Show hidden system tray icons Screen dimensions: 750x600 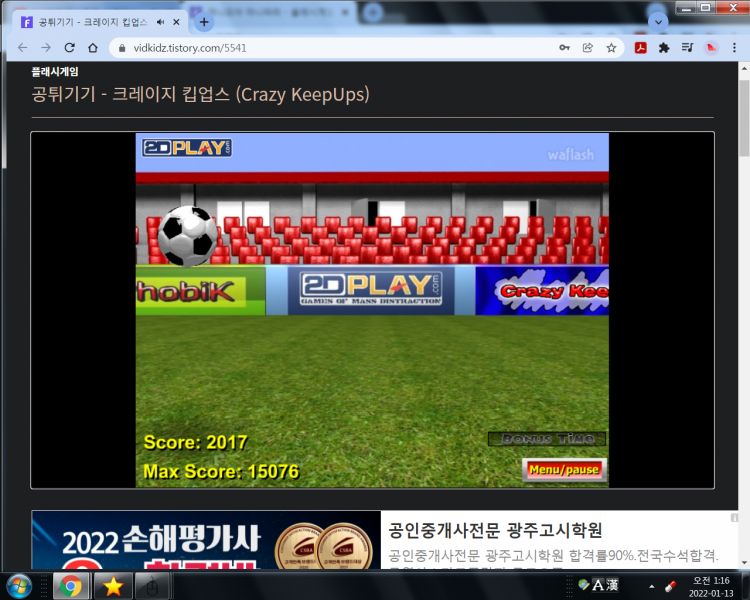[651, 586]
